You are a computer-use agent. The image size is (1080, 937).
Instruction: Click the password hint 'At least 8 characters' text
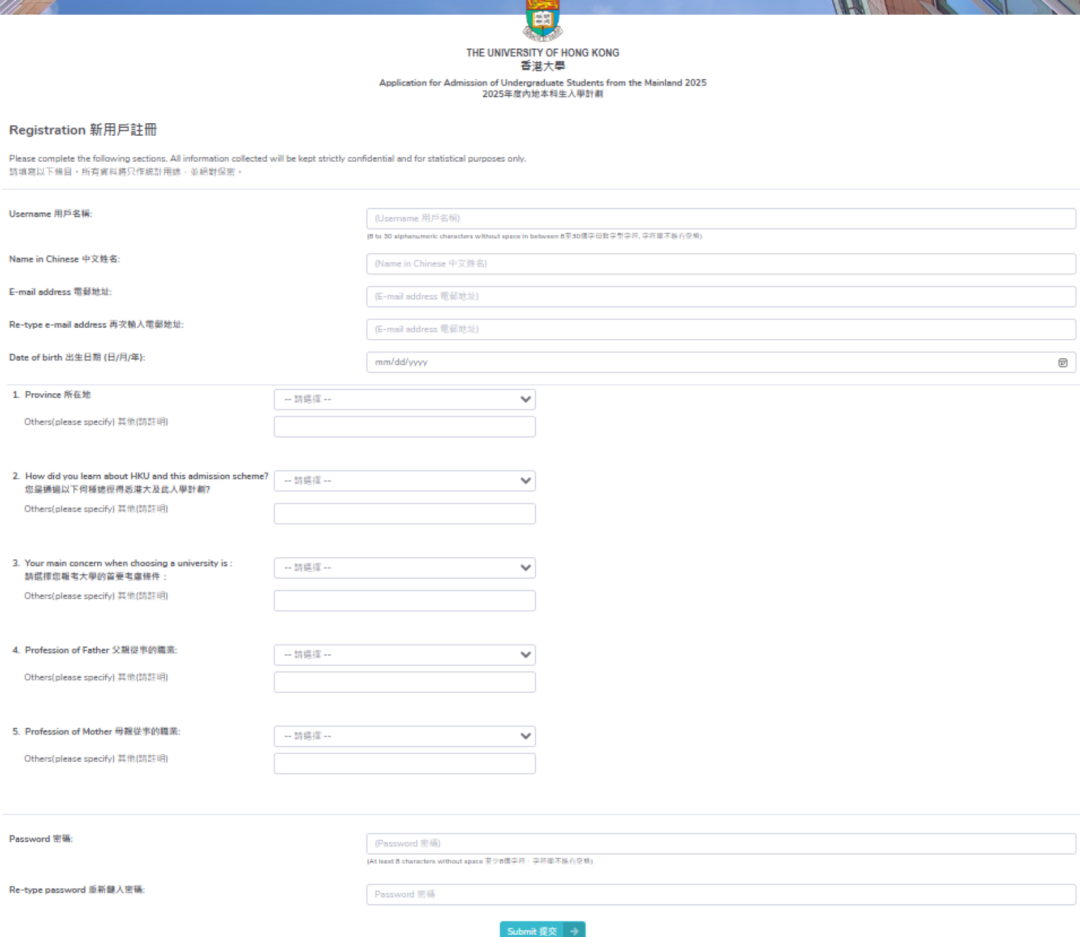coord(479,861)
